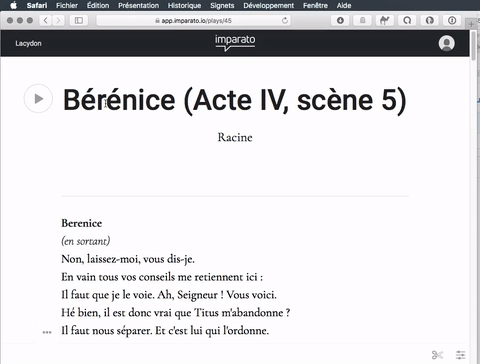This screenshot has height=364, width=480.
Task: Open the Présentation menu
Action: point(138,5)
